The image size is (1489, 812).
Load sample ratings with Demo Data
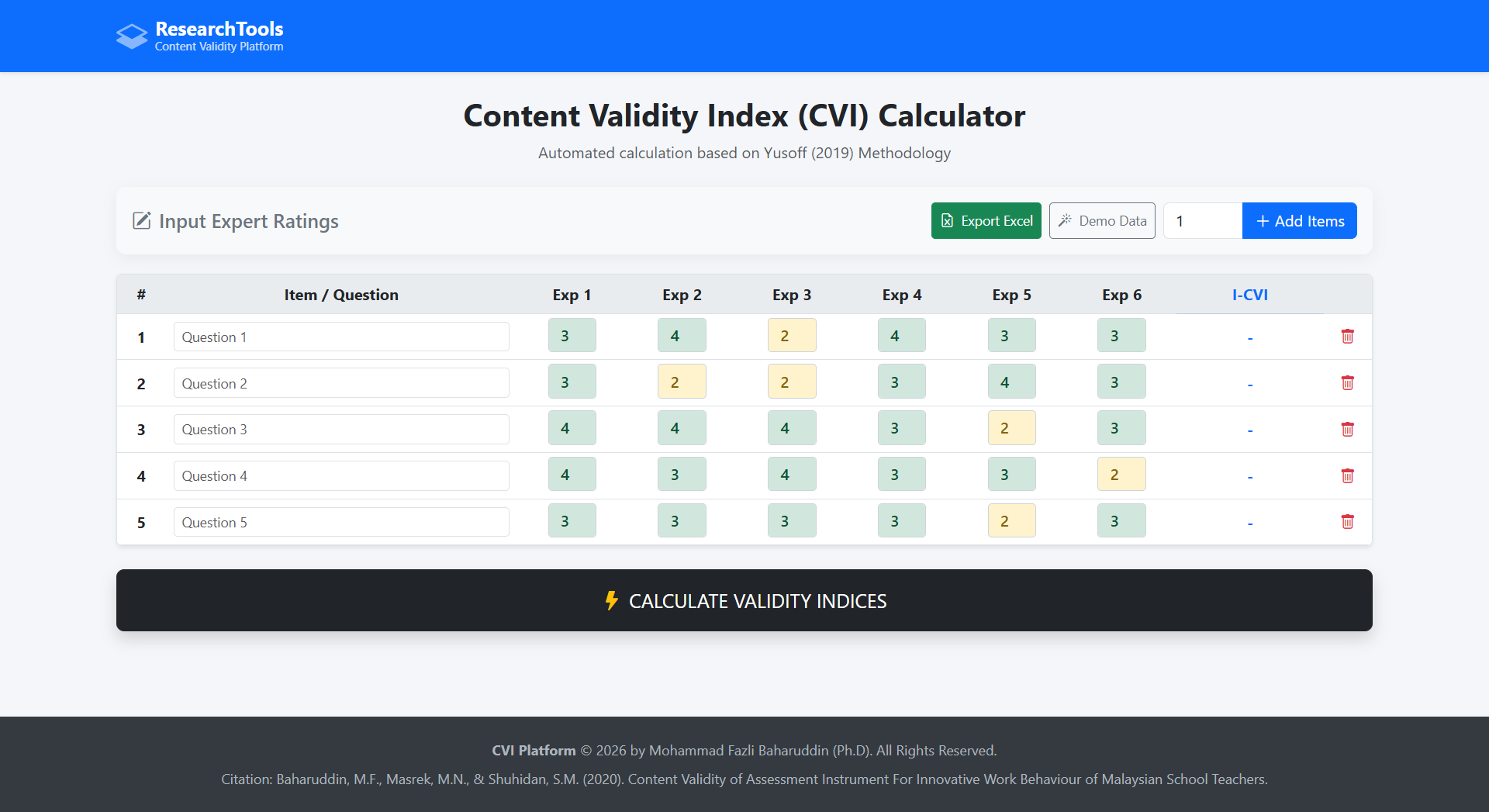click(x=1102, y=221)
